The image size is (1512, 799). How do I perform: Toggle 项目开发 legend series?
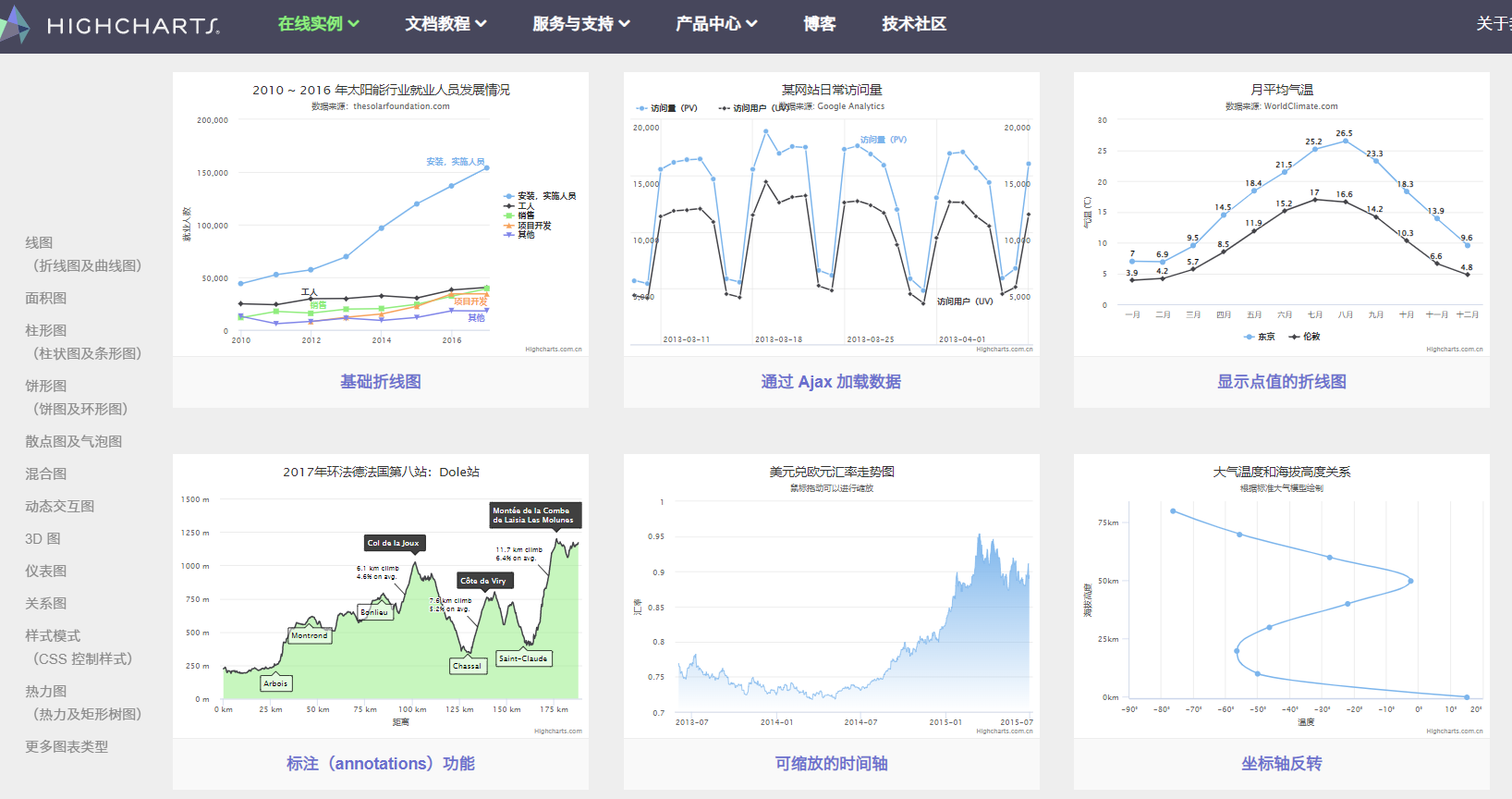(527, 226)
